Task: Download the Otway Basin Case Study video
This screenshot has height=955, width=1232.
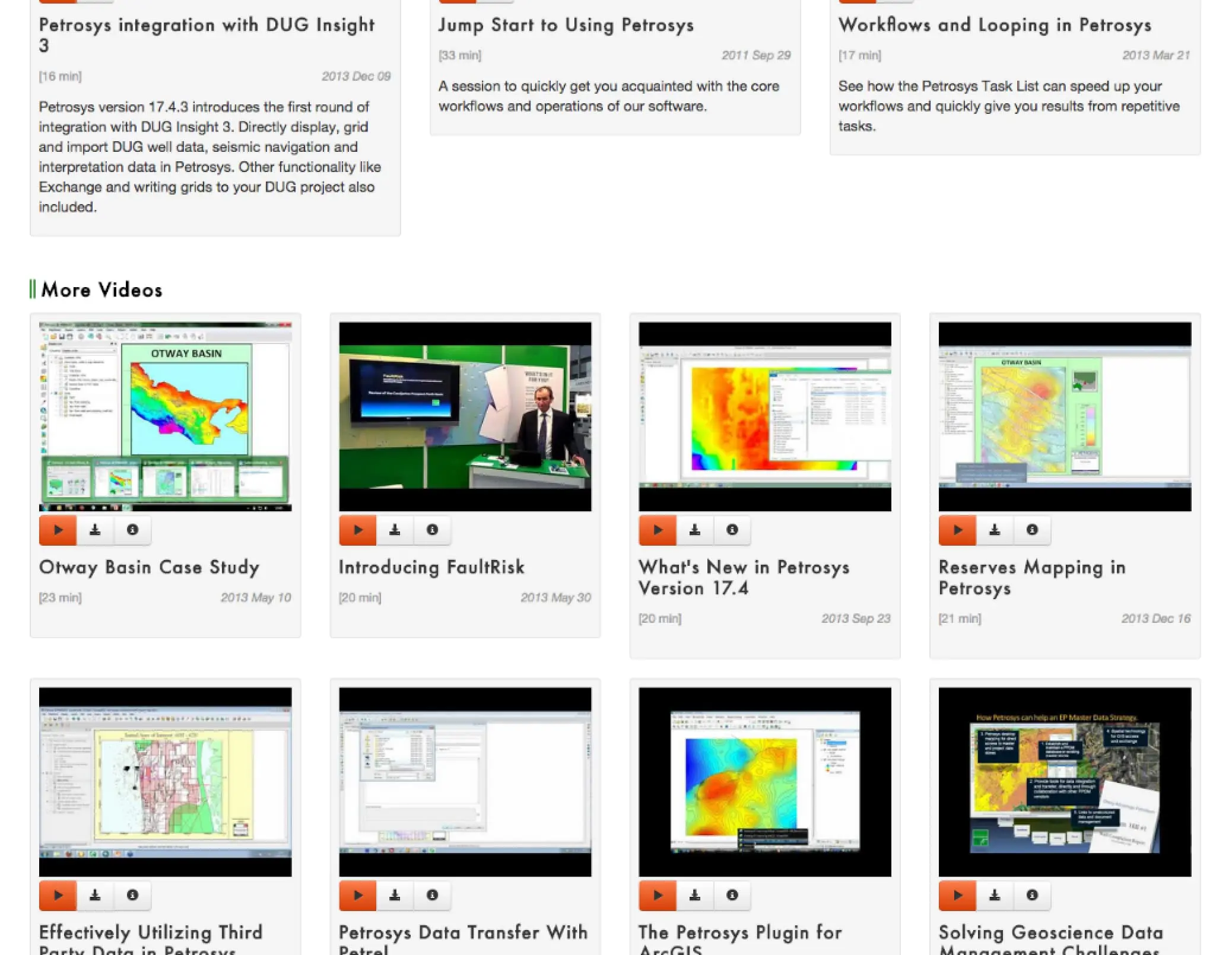Action: tap(95, 530)
